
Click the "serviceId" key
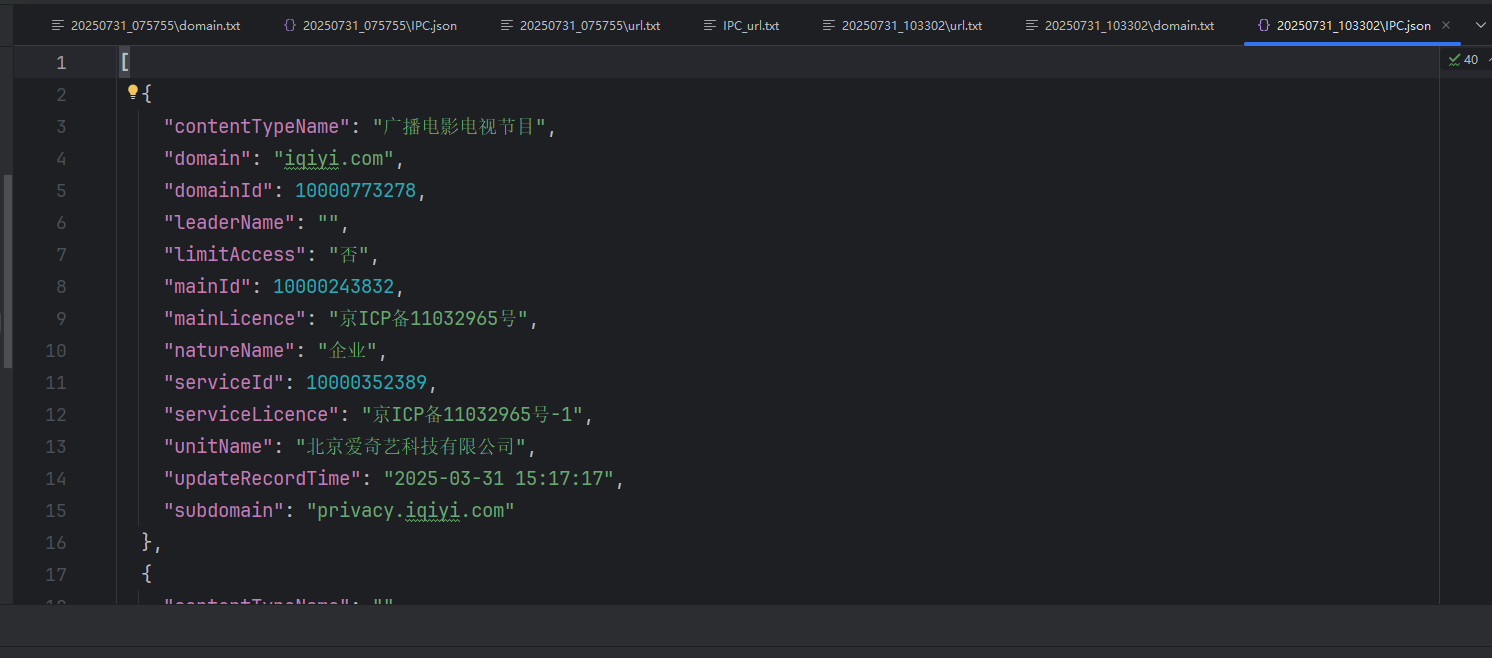[x=224, y=382]
